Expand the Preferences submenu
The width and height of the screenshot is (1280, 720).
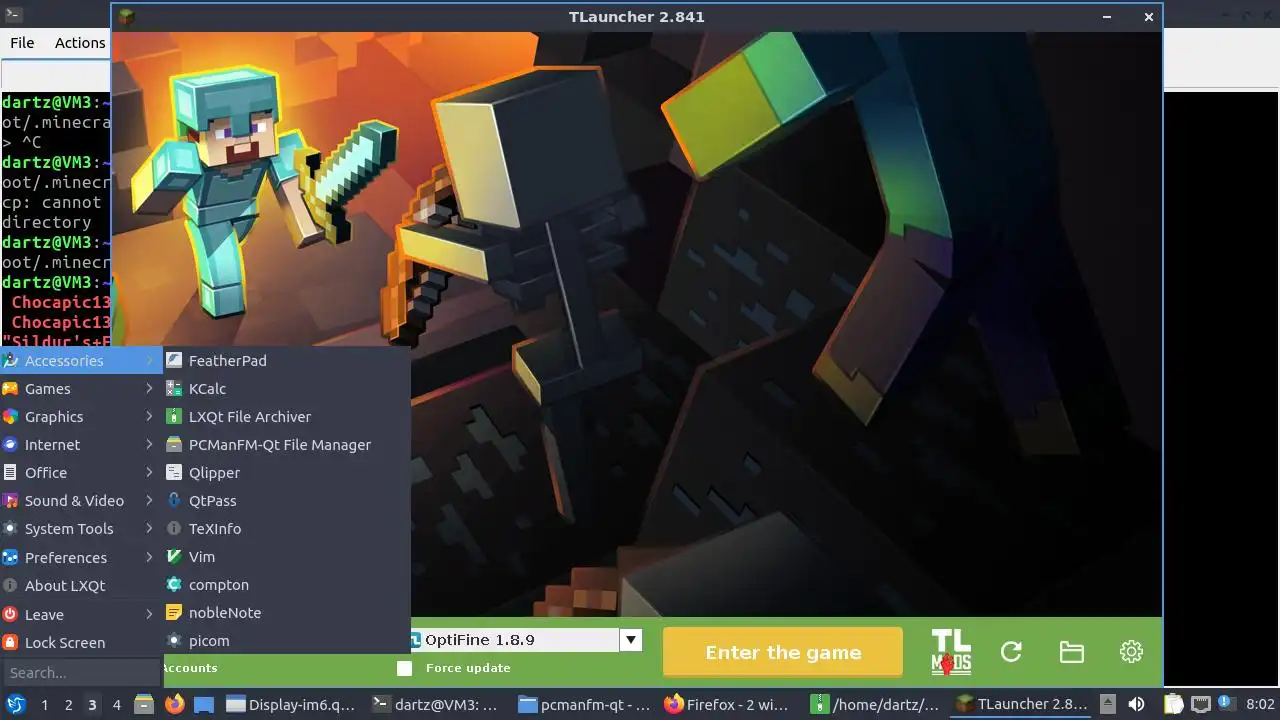coord(82,557)
